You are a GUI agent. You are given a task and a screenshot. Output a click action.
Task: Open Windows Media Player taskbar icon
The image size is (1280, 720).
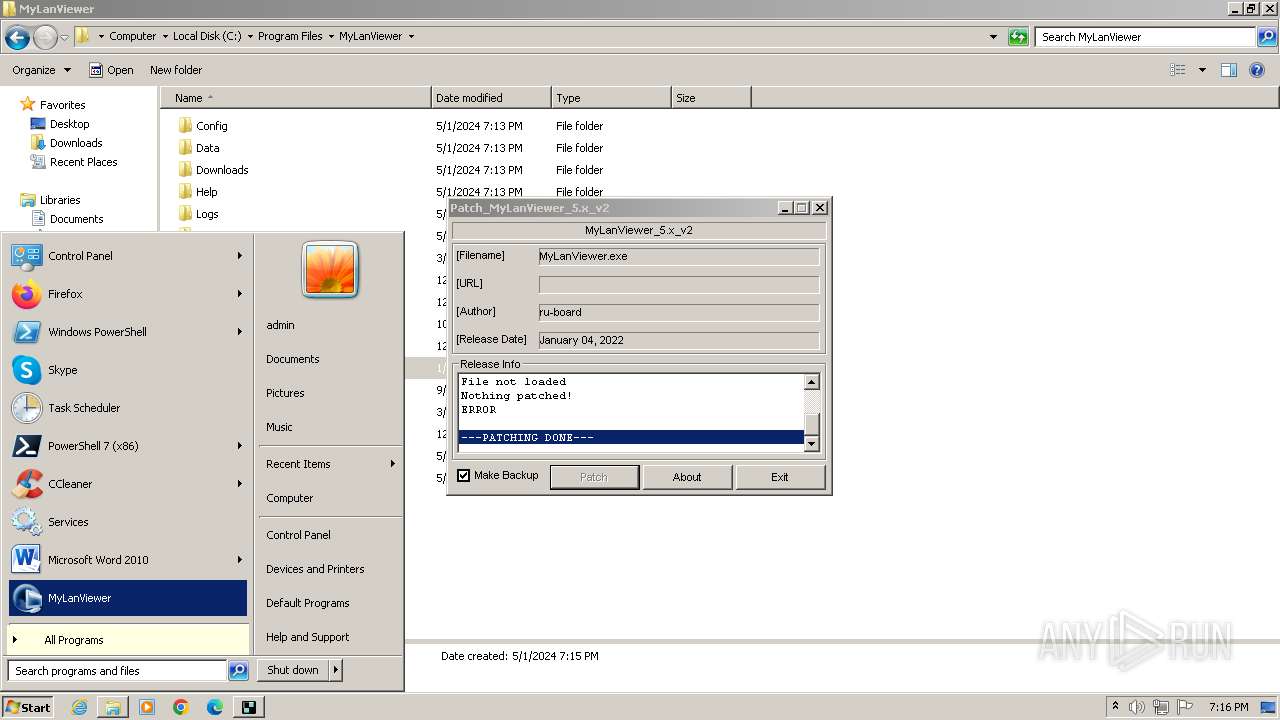point(147,707)
